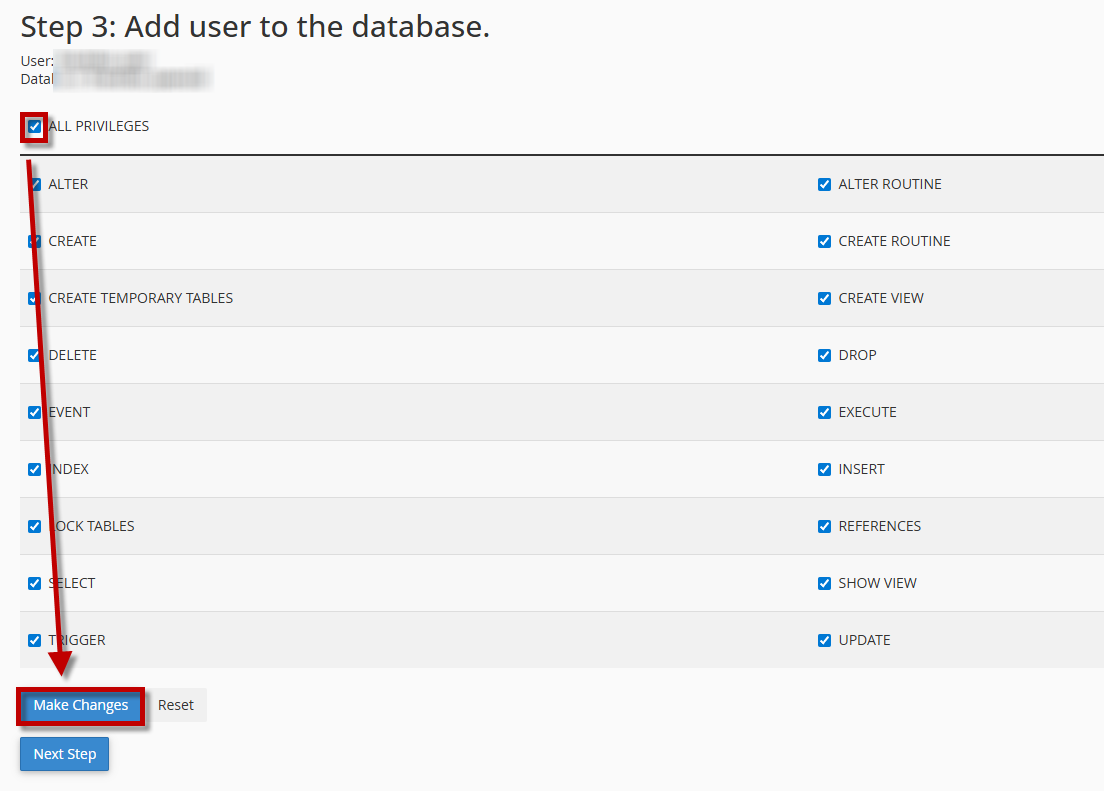
Task: Disable the UPDATE privilege checkbox
Action: 824,640
